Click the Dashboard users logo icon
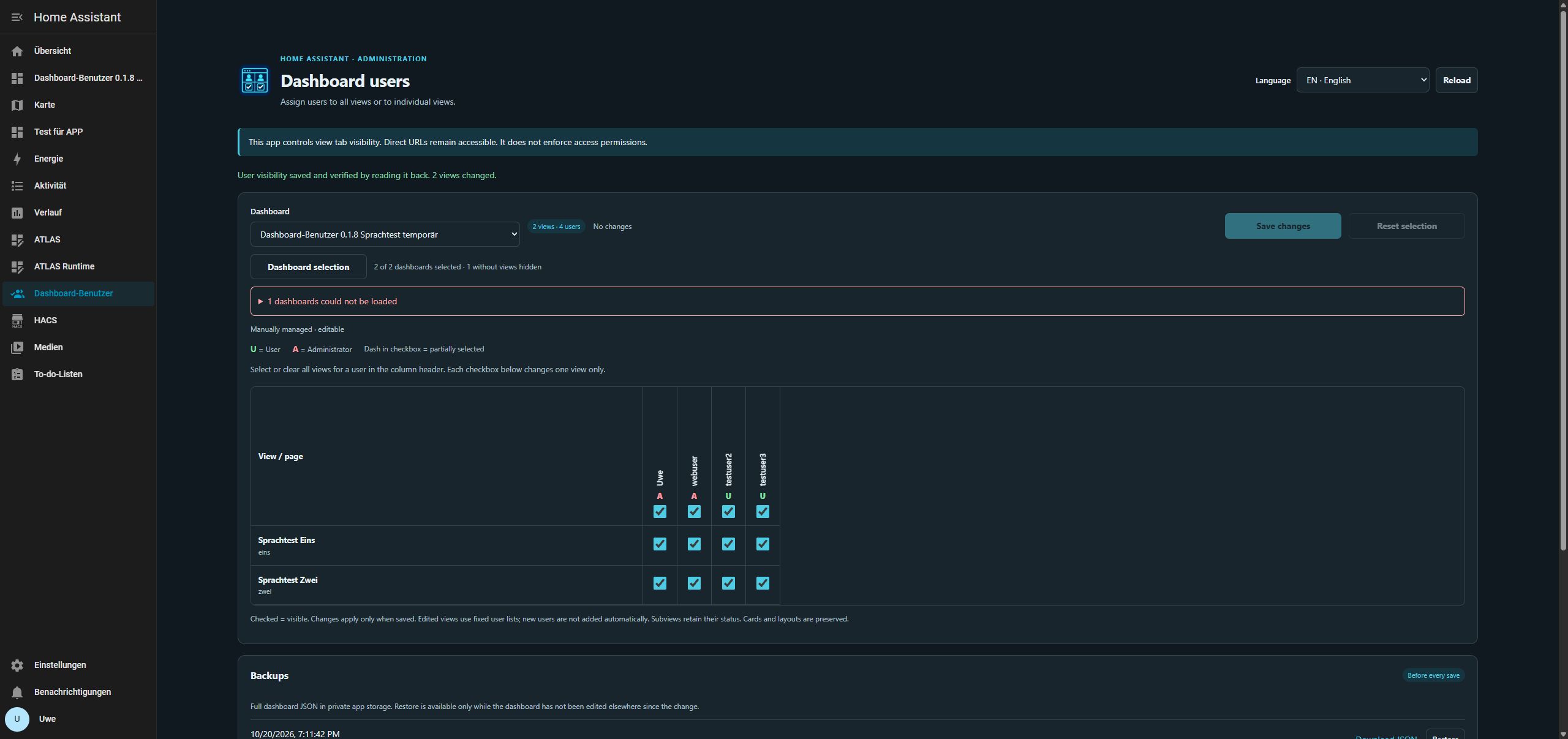Screen dimensions: 1568x739 coord(254,81)
